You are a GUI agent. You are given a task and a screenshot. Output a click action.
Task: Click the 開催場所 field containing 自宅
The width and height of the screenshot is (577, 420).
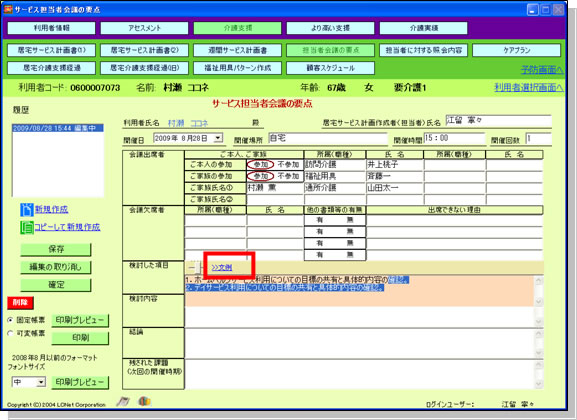click(x=328, y=138)
